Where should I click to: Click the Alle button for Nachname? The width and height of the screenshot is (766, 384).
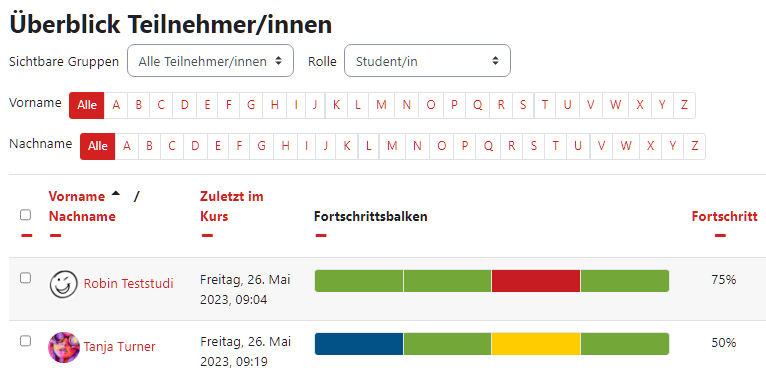pyautogui.click(x=98, y=146)
